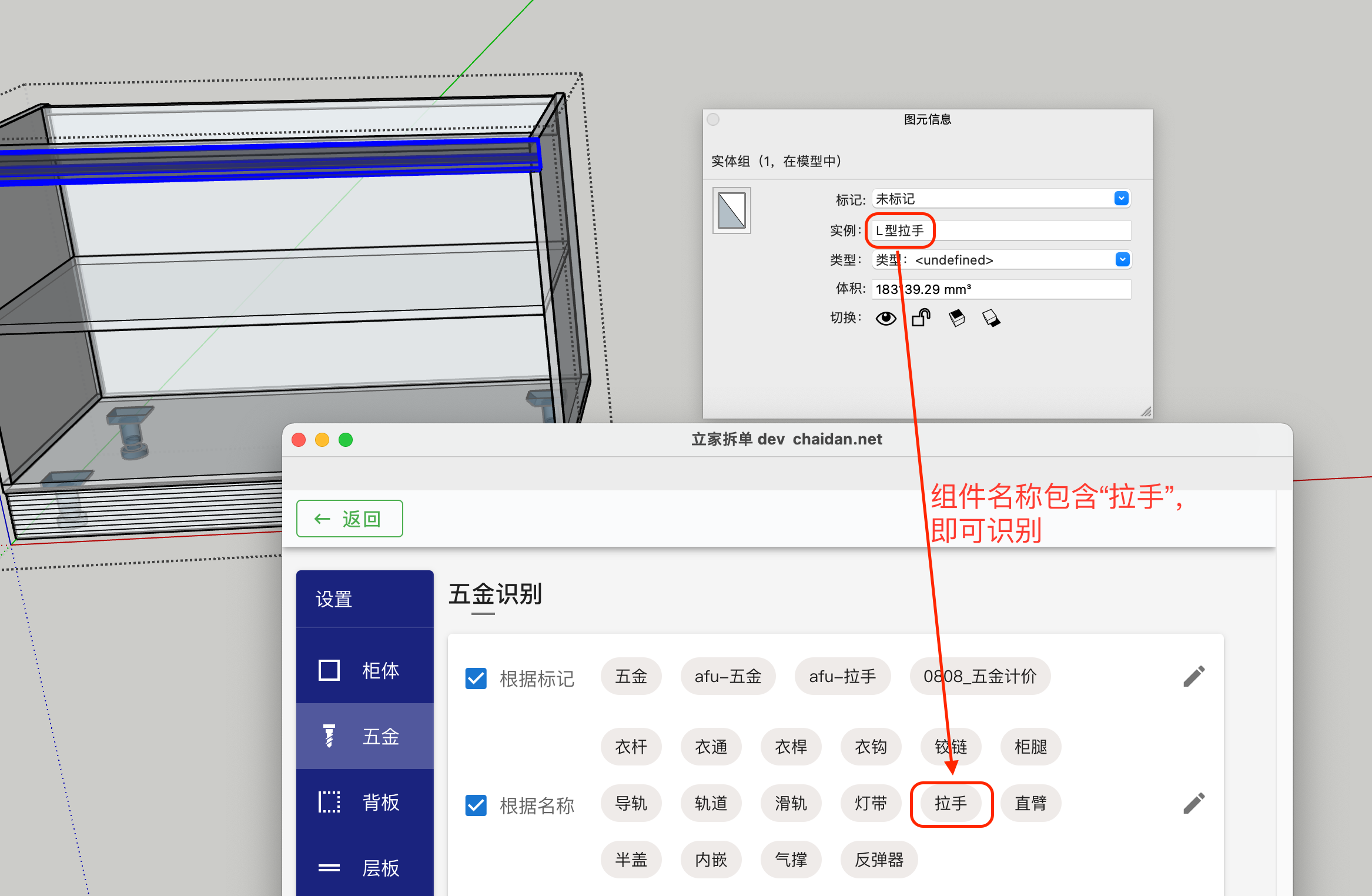The image size is (1372, 896).
Task: Edit tags with 根据标记 pencil icon
Action: (x=1194, y=676)
